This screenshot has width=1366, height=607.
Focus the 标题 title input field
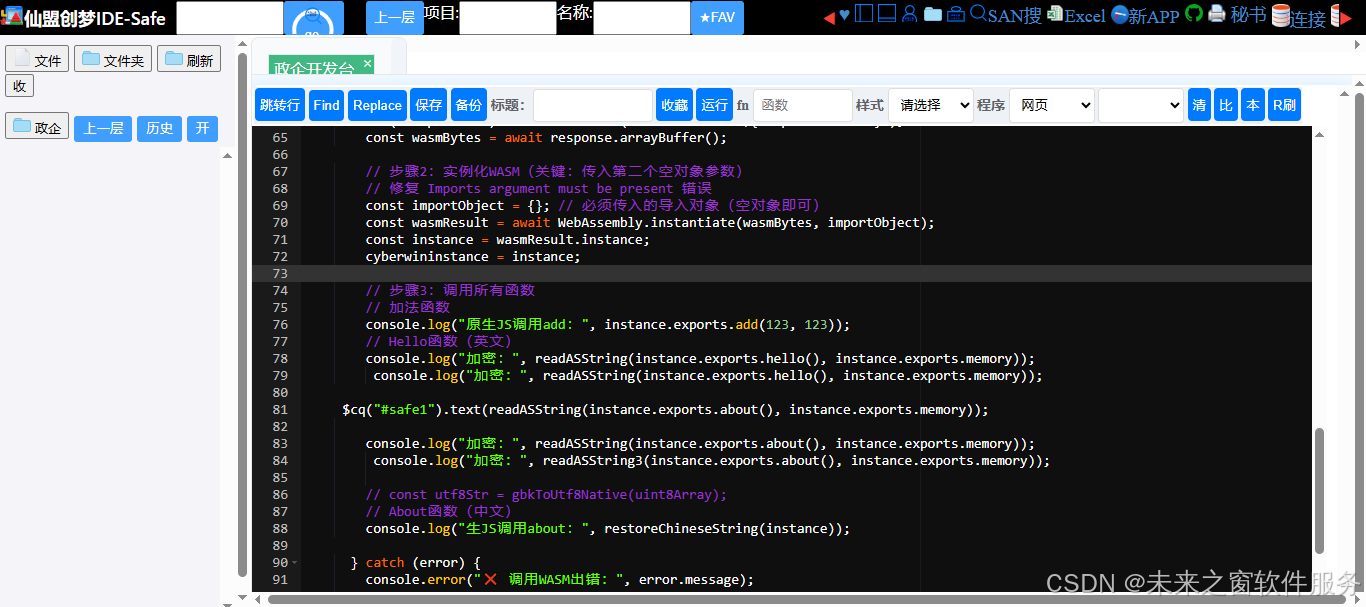(593, 105)
